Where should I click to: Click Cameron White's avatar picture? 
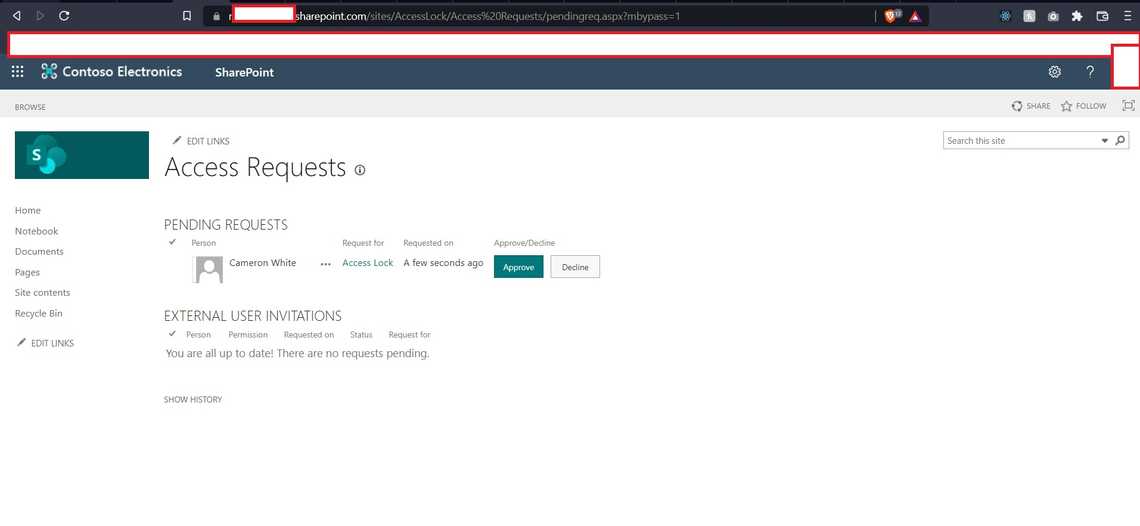[x=209, y=269]
